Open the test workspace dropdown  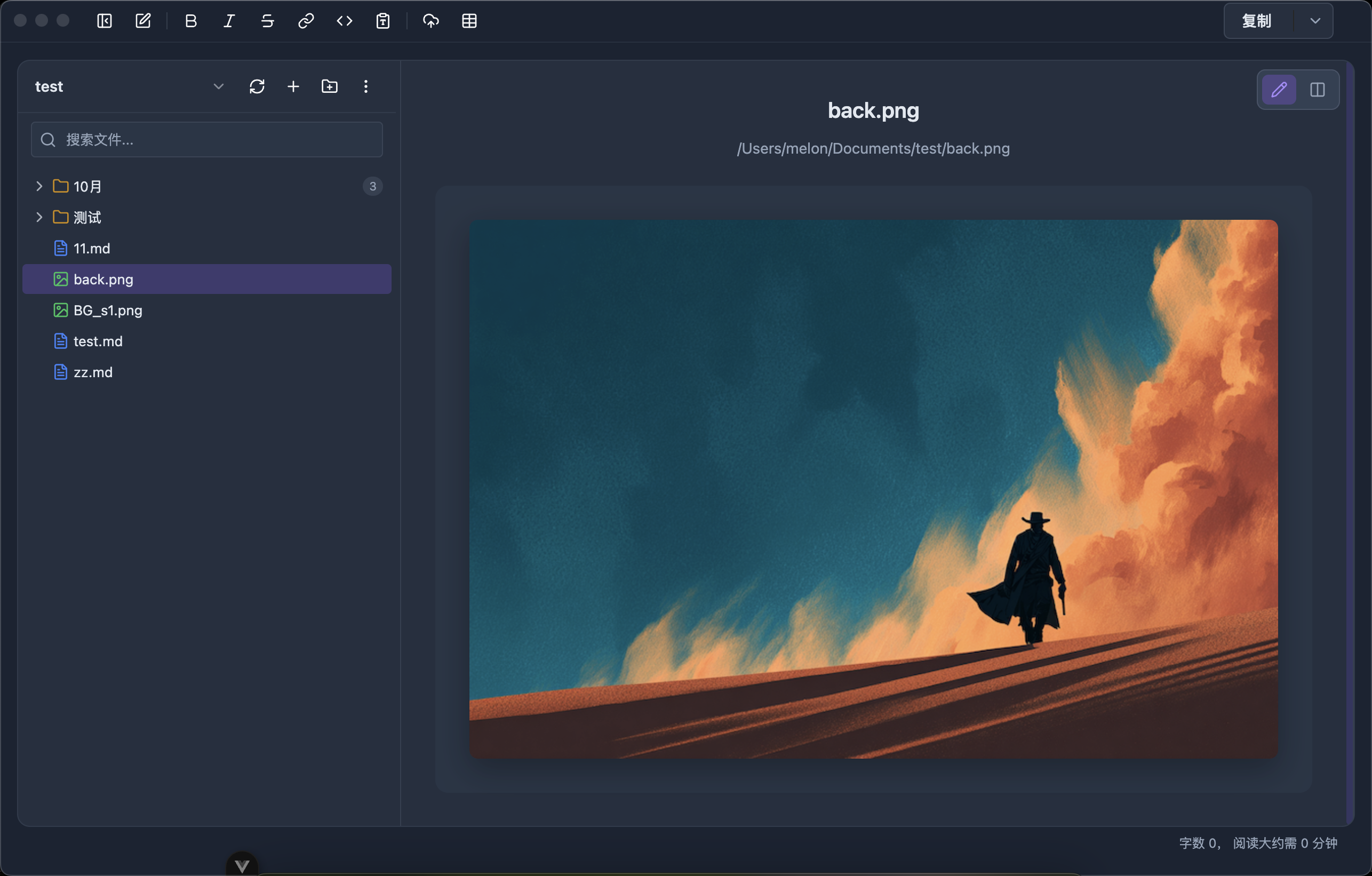pyautogui.click(x=218, y=86)
